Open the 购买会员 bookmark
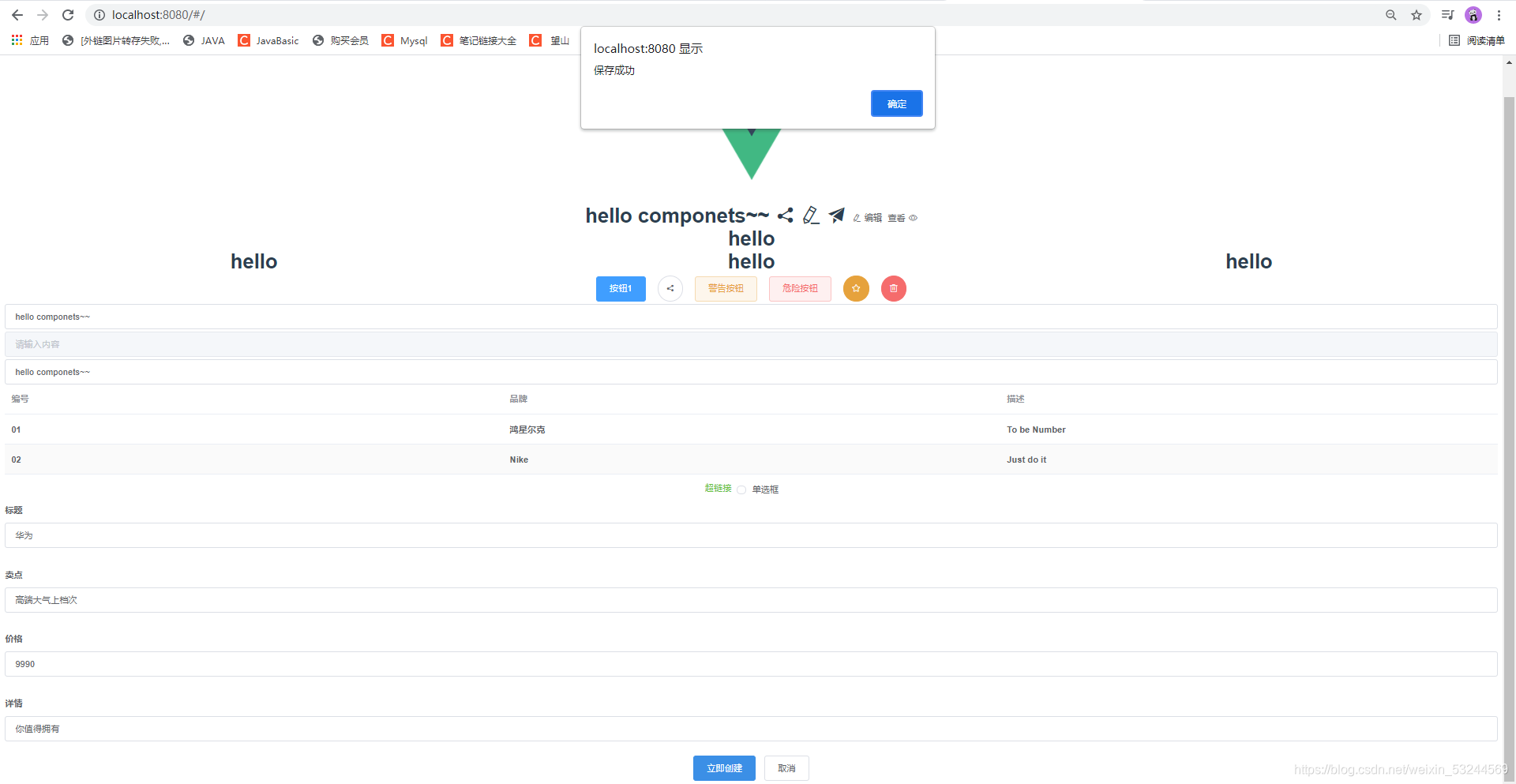This screenshot has width=1516, height=784. click(x=340, y=40)
